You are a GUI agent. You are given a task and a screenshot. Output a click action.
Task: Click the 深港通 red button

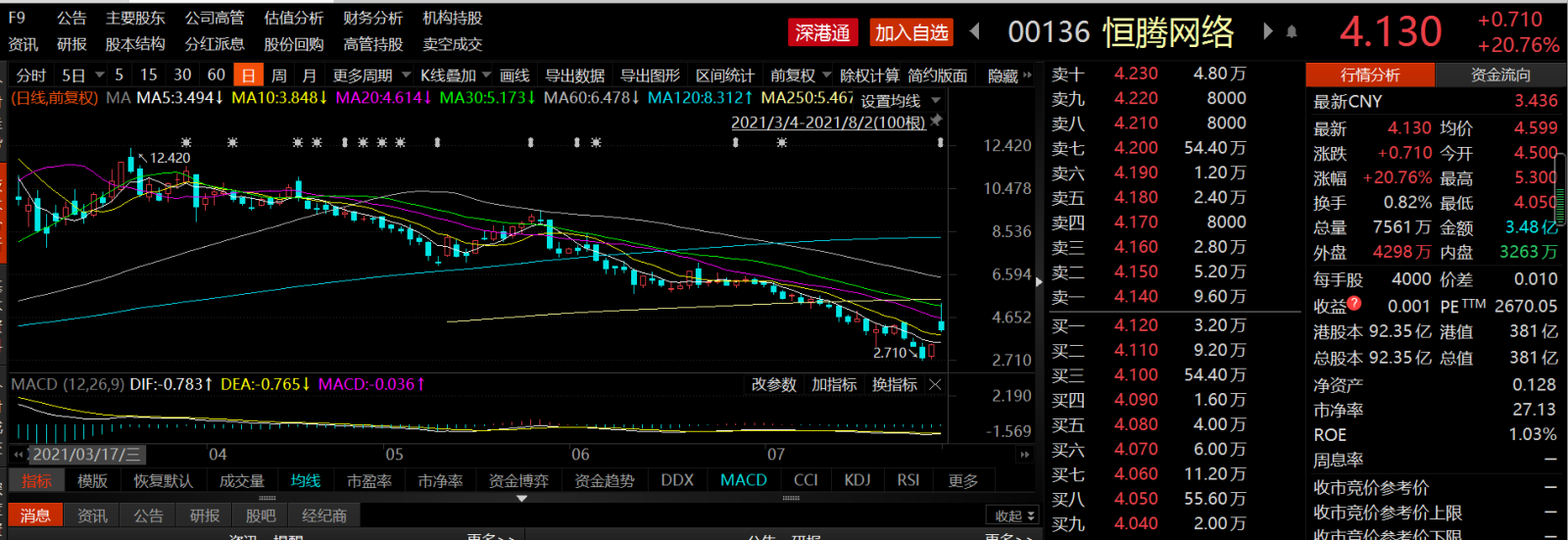(822, 33)
